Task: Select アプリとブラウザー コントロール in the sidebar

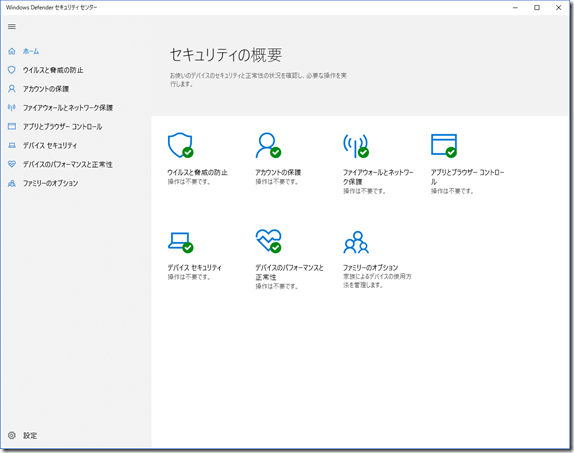Action: point(63,127)
